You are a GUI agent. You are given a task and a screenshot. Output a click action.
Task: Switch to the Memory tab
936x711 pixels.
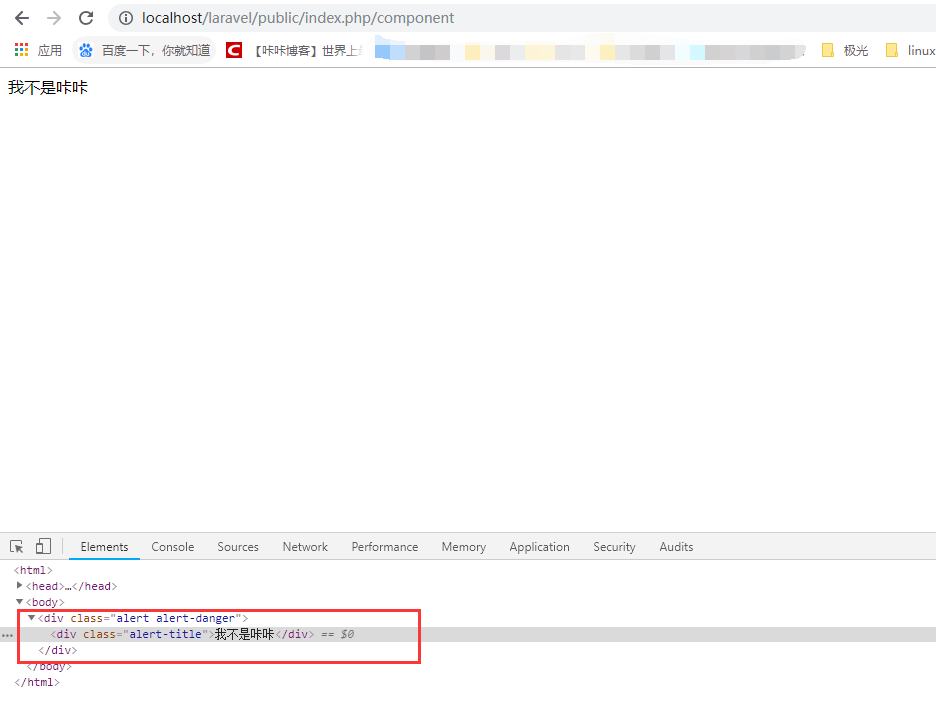coord(464,547)
